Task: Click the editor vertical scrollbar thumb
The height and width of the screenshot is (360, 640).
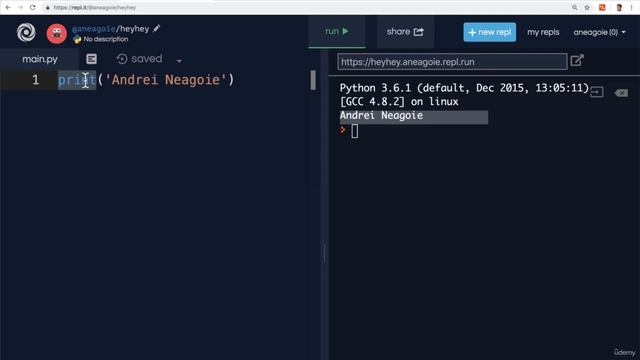Action: pos(313,80)
